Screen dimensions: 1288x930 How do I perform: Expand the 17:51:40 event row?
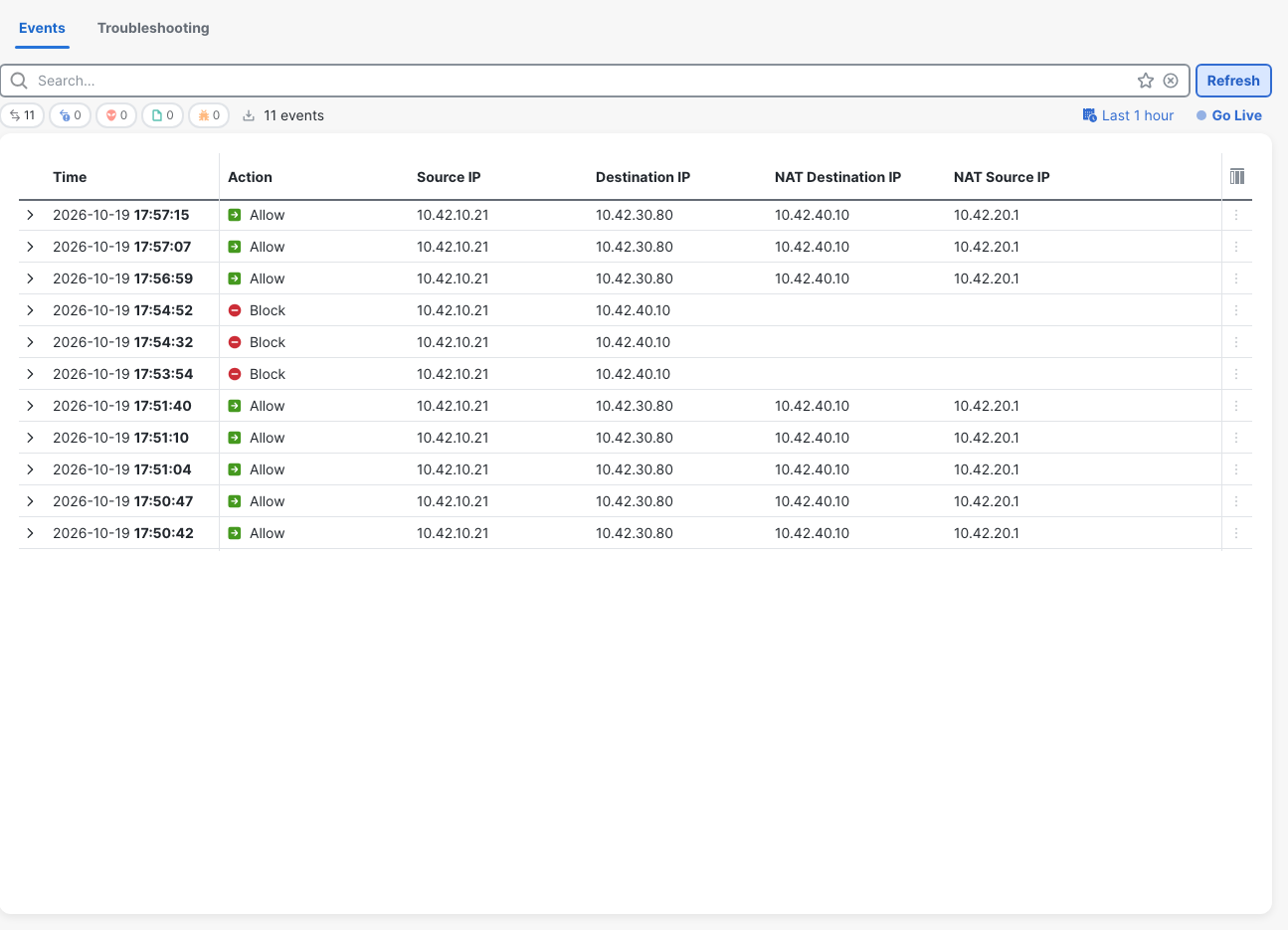pyautogui.click(x=31, y=406)
